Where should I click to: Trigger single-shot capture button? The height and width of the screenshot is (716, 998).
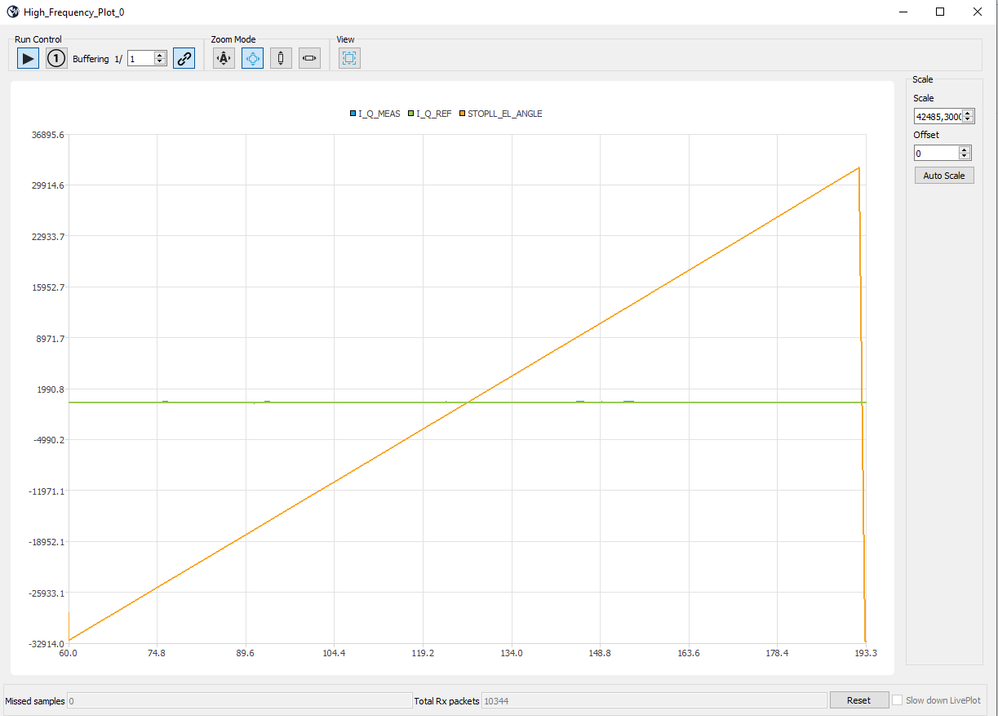click(56, 59)
